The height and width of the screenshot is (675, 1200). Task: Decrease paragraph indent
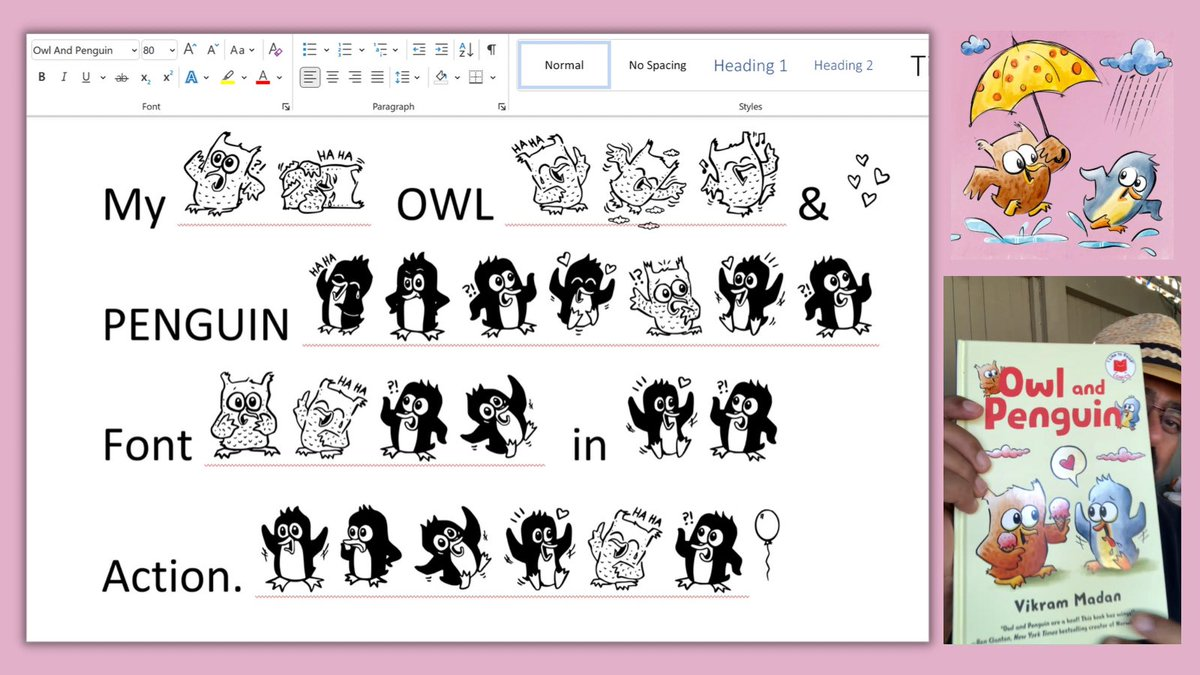419,49
